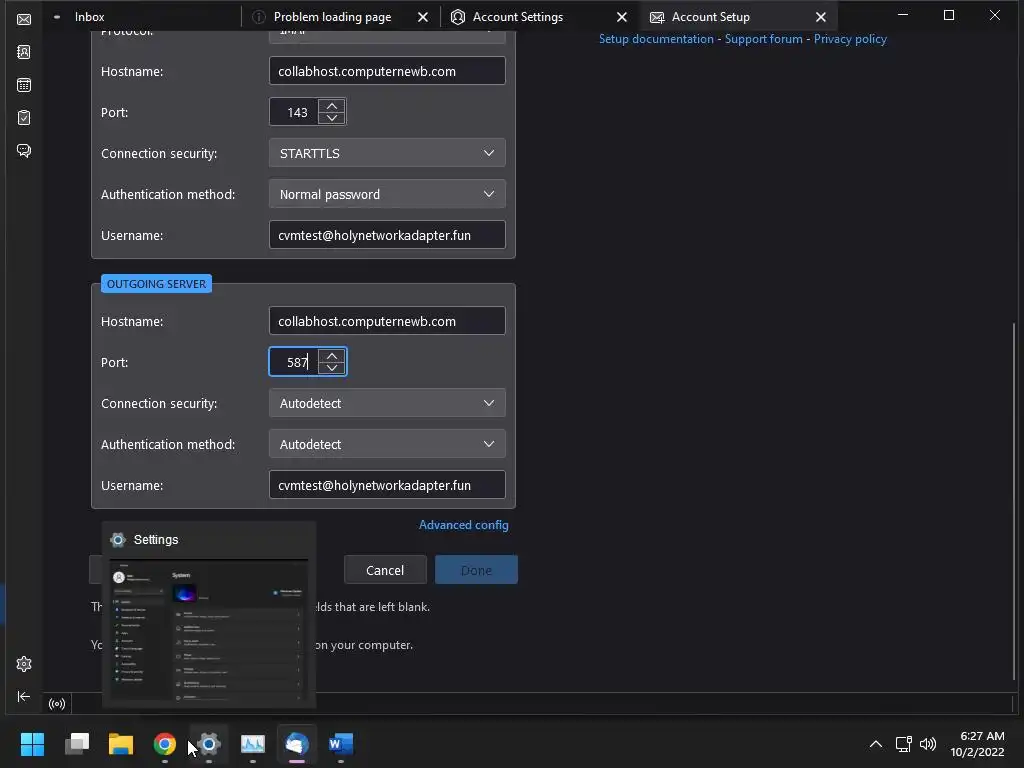
Task: Open incoming Connection security STARTTLS dropdown
Action: [387, 153]
